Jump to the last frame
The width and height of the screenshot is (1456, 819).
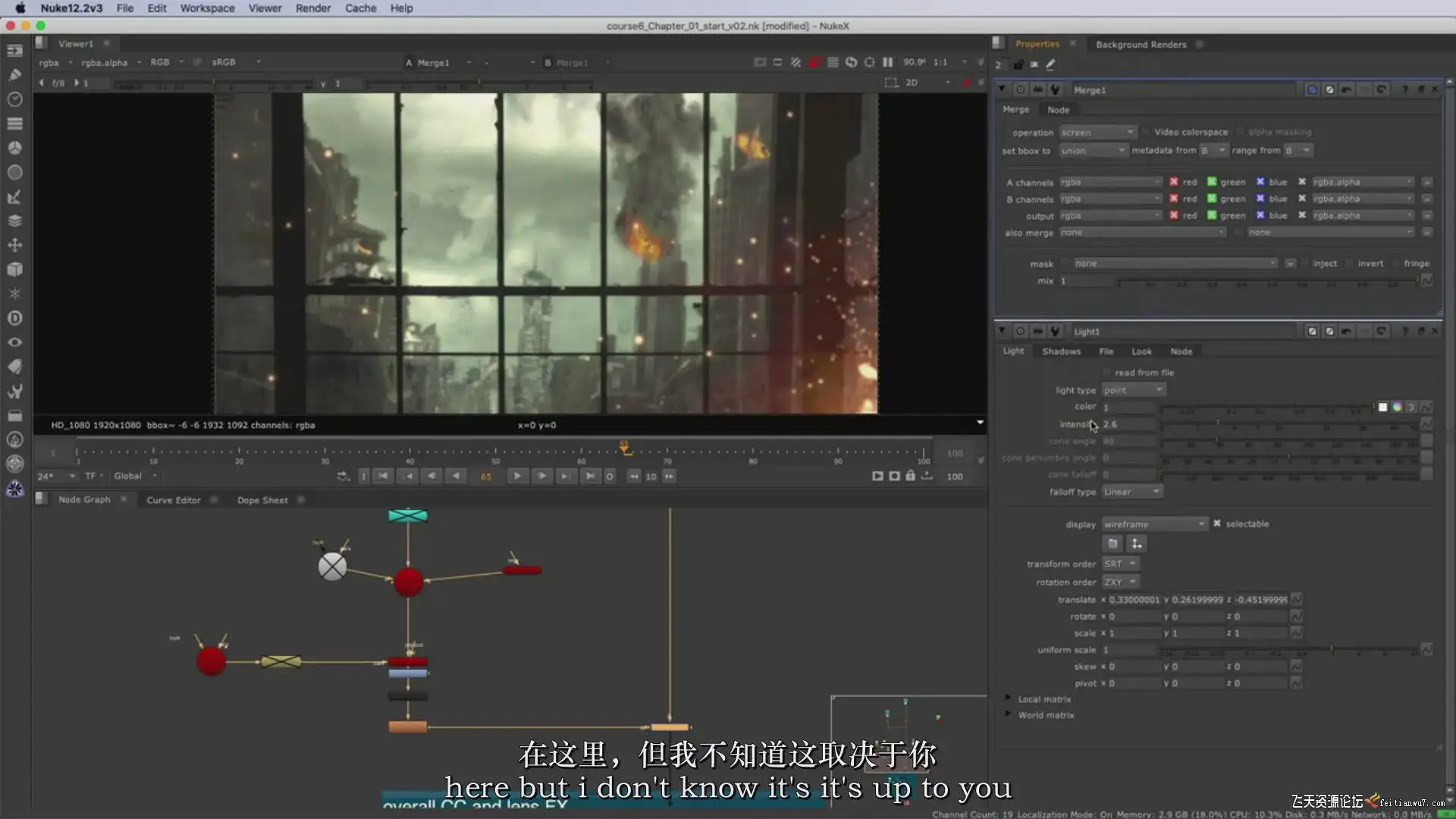click(x=590, y=476)
